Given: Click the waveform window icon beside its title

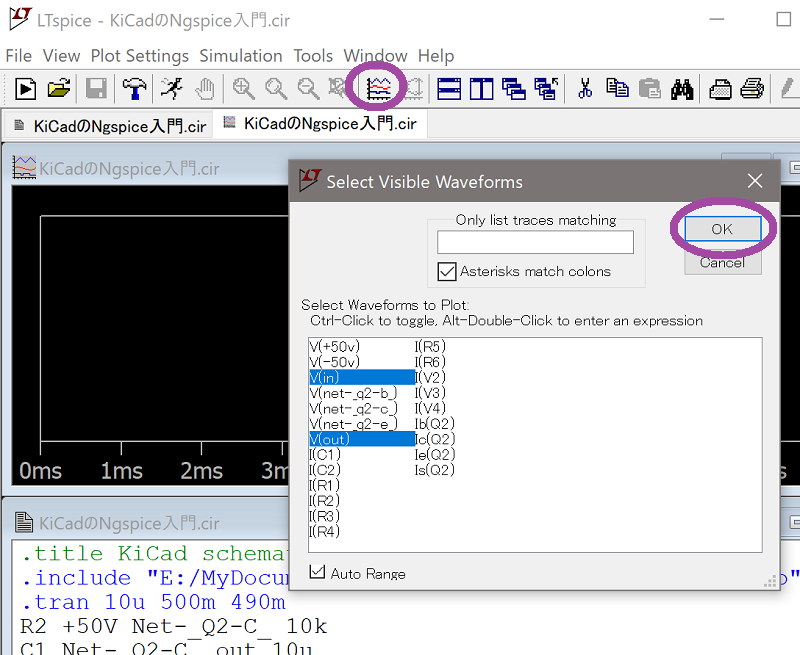Looking at the screenshot, I should [24, 167].
